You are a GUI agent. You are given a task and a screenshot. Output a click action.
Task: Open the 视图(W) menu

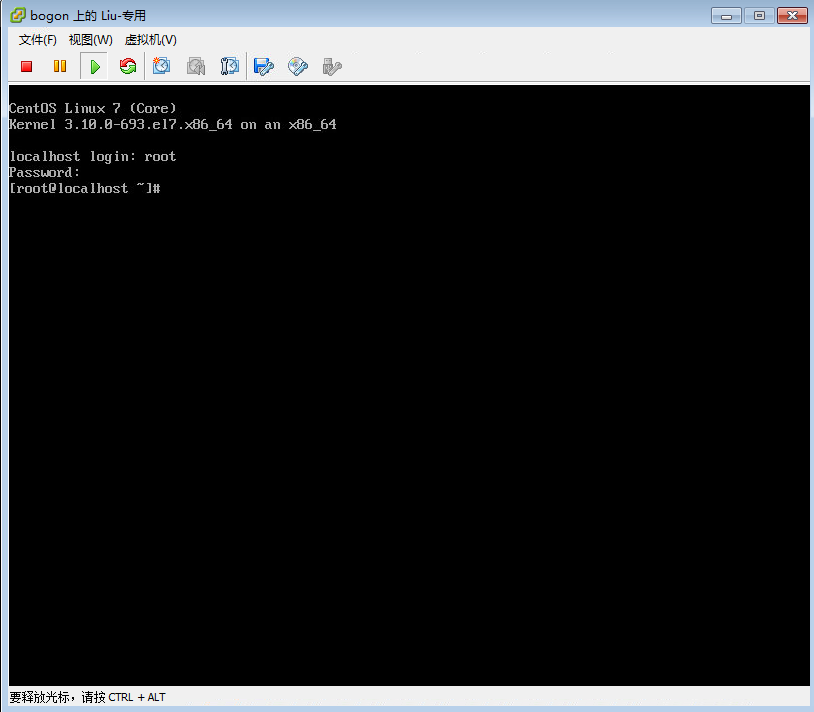pos(90,40)
